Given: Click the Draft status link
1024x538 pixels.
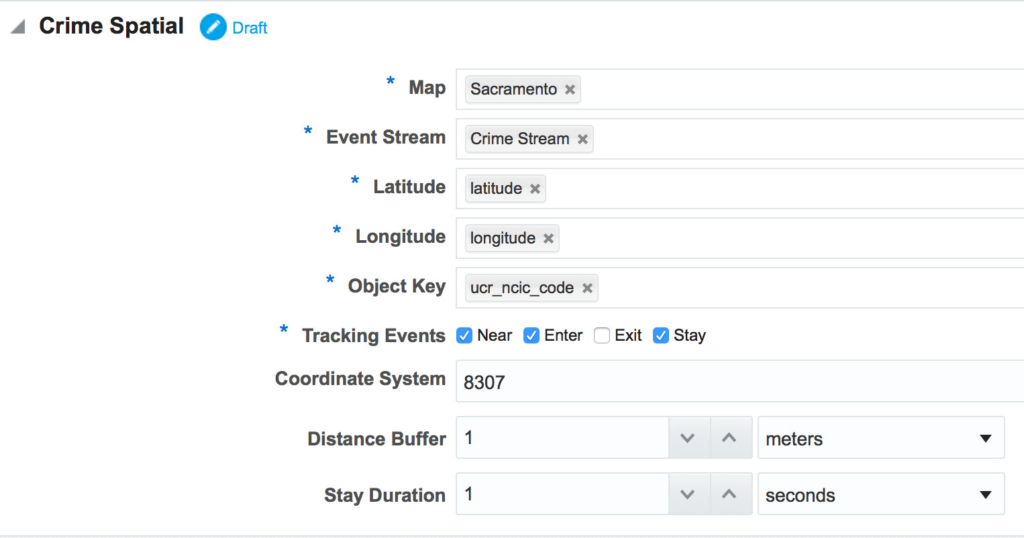Looking at the screenshot, I should (249, 28).
